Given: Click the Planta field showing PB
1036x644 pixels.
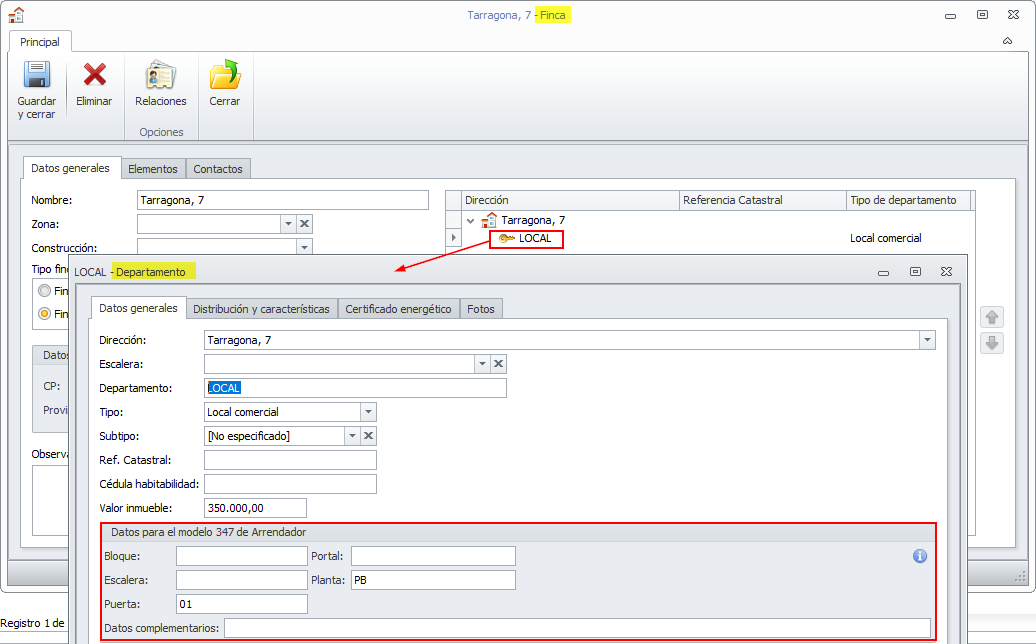Looking at the screenshot, I should pos(433,580).
